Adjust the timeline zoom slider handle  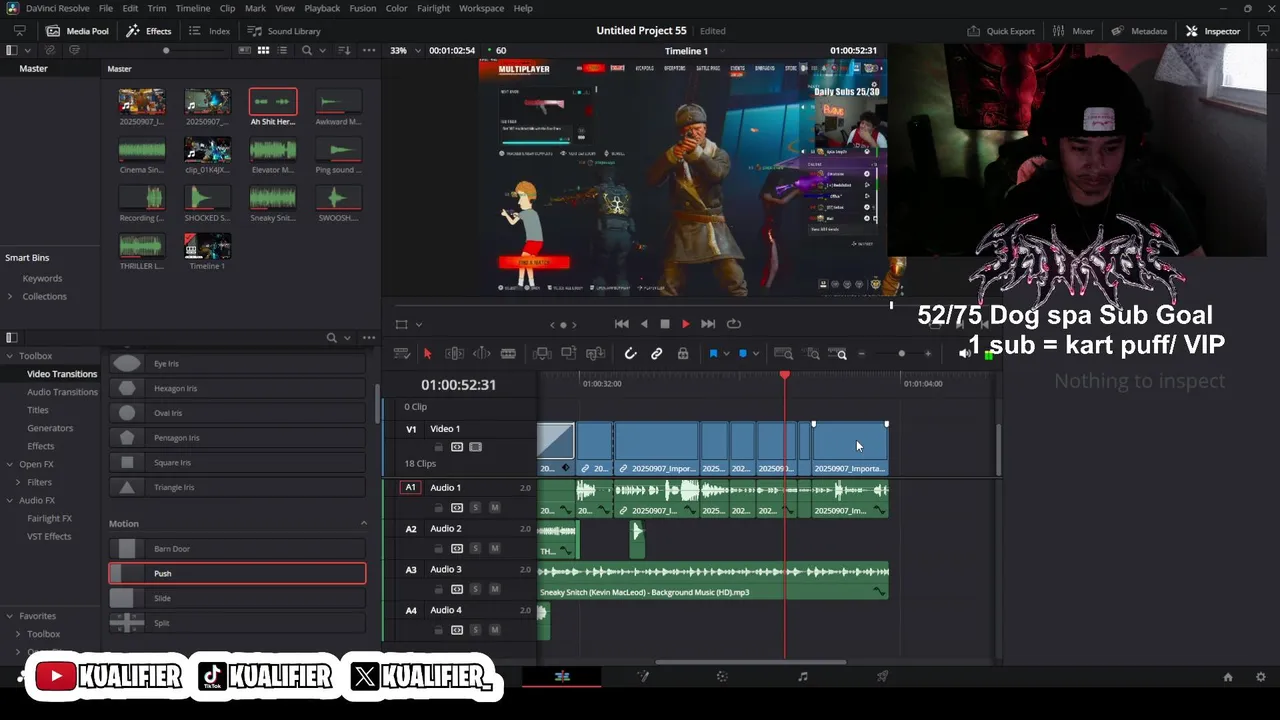901,354
